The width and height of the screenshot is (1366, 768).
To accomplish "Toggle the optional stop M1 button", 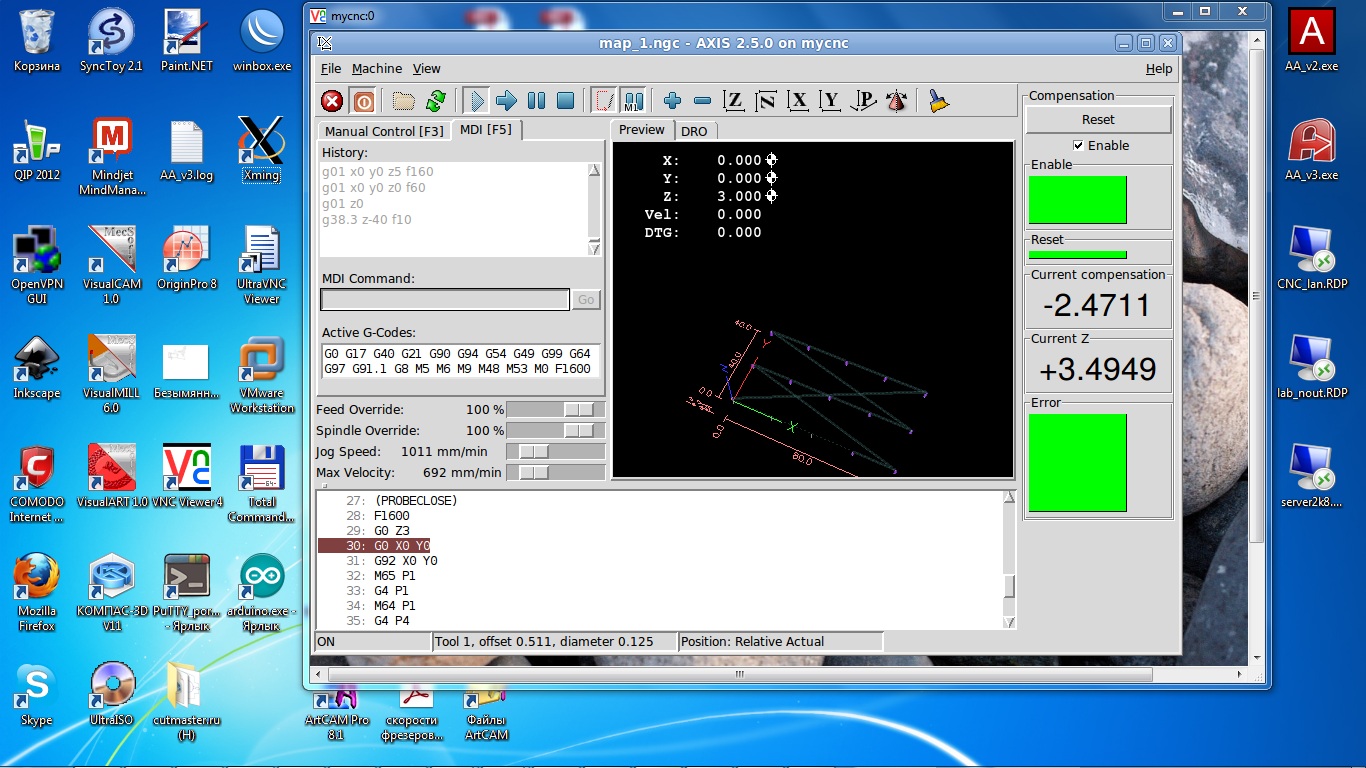I will [x=633, y=101].
